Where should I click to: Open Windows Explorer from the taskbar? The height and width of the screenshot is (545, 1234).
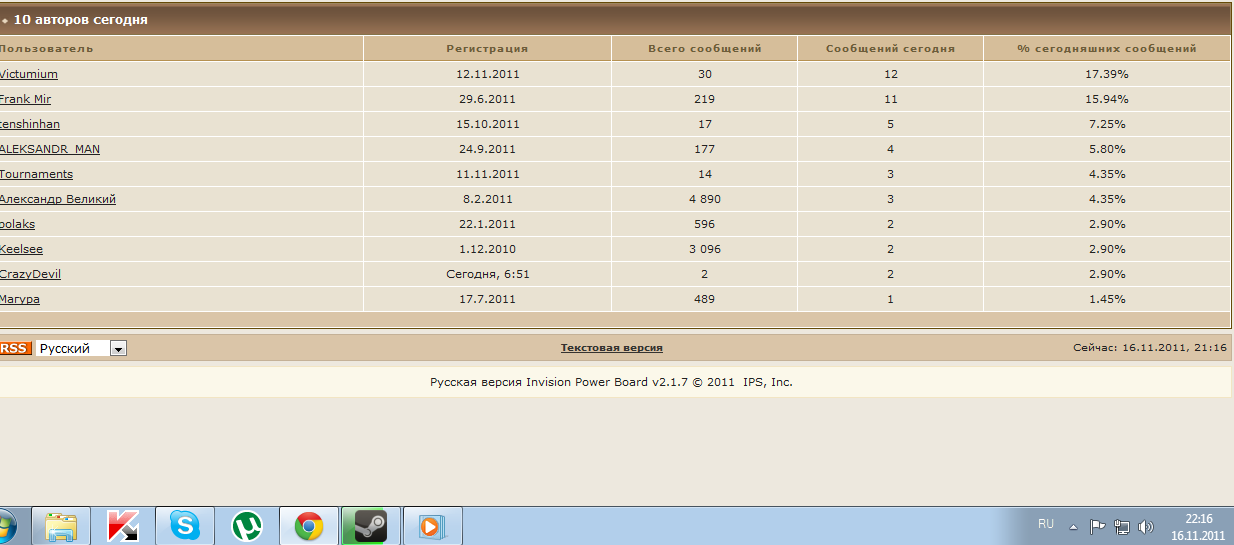[x=61, y=526]
